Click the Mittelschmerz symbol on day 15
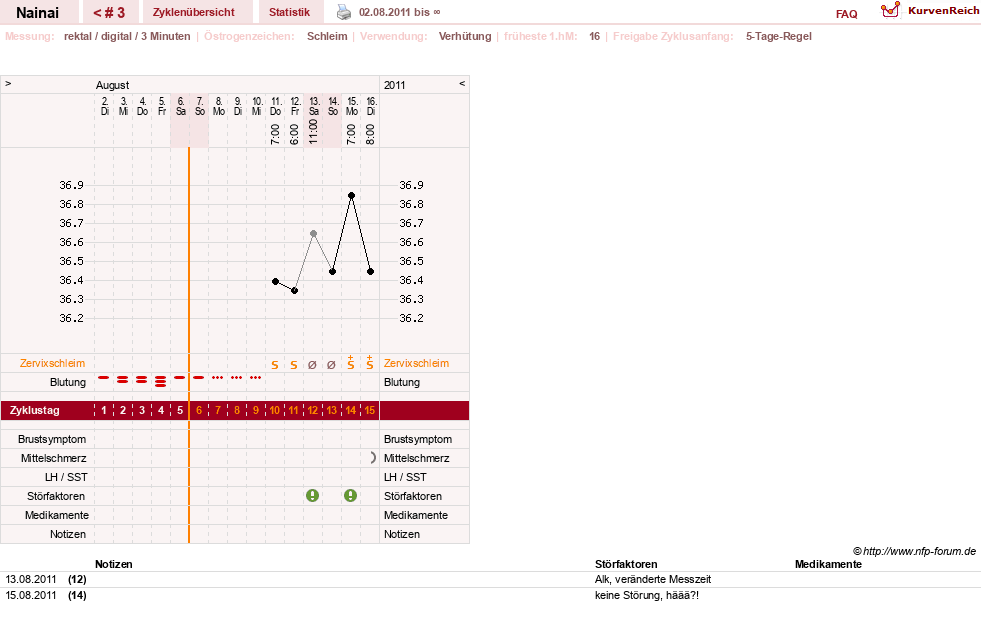The height and width of the screenshot is (623, 981). point(372,458)
